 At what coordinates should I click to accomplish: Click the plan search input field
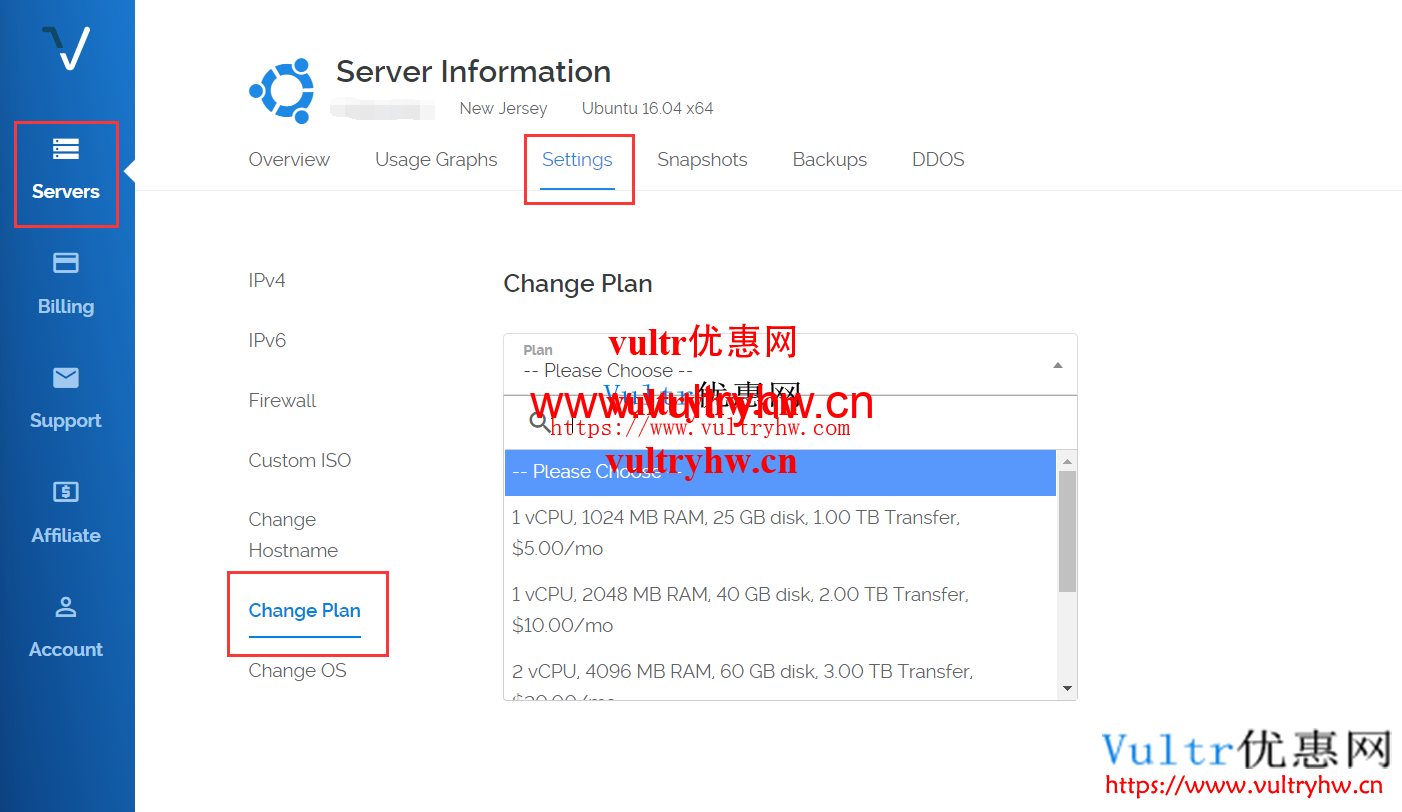[790, 422]
